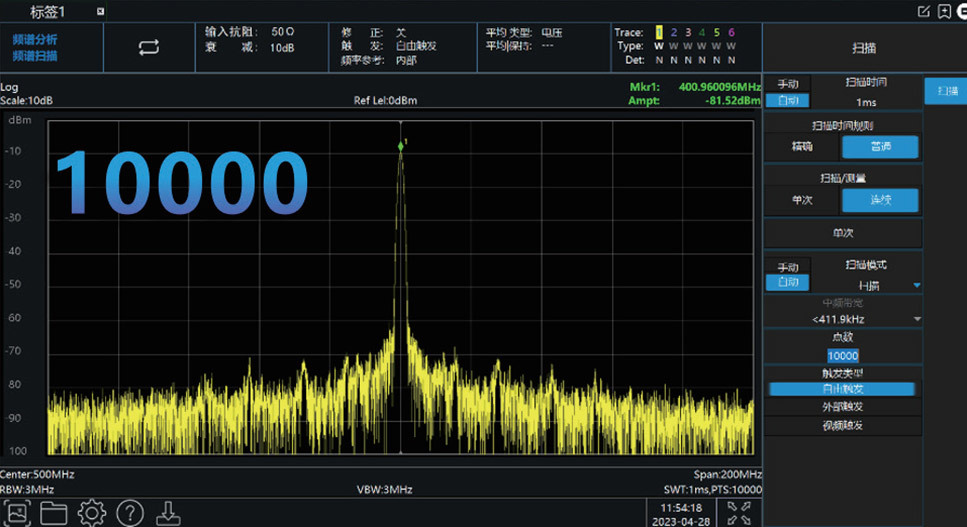
Task: Open the screenshot capture icon in bottom toolbar
Action: pos(16,513)
